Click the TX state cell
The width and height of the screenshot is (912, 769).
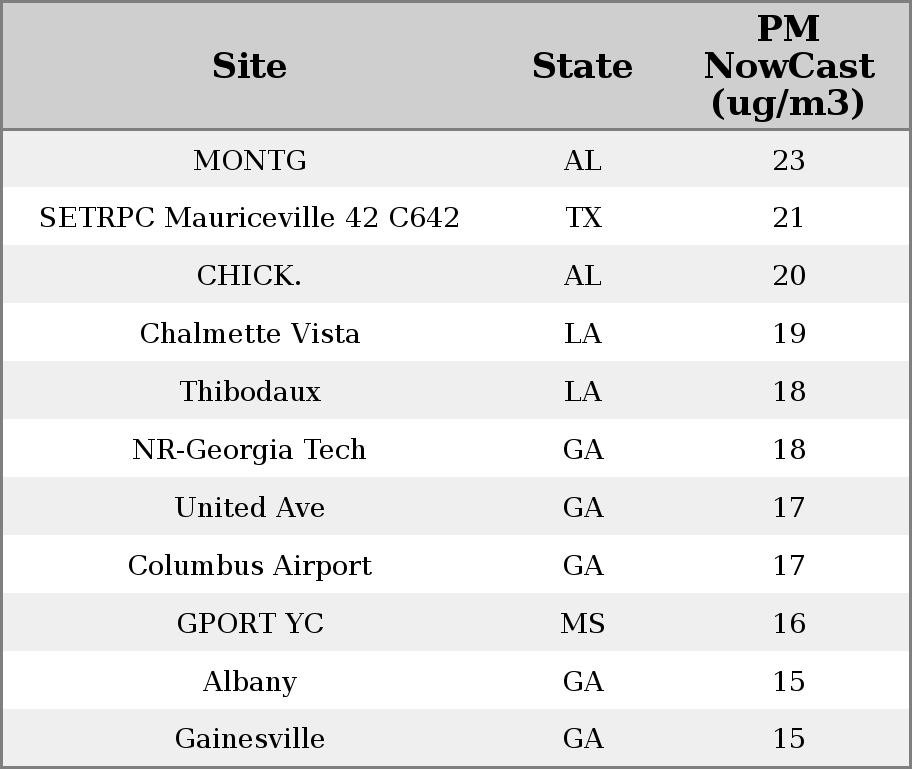click(x=583, y=218)
